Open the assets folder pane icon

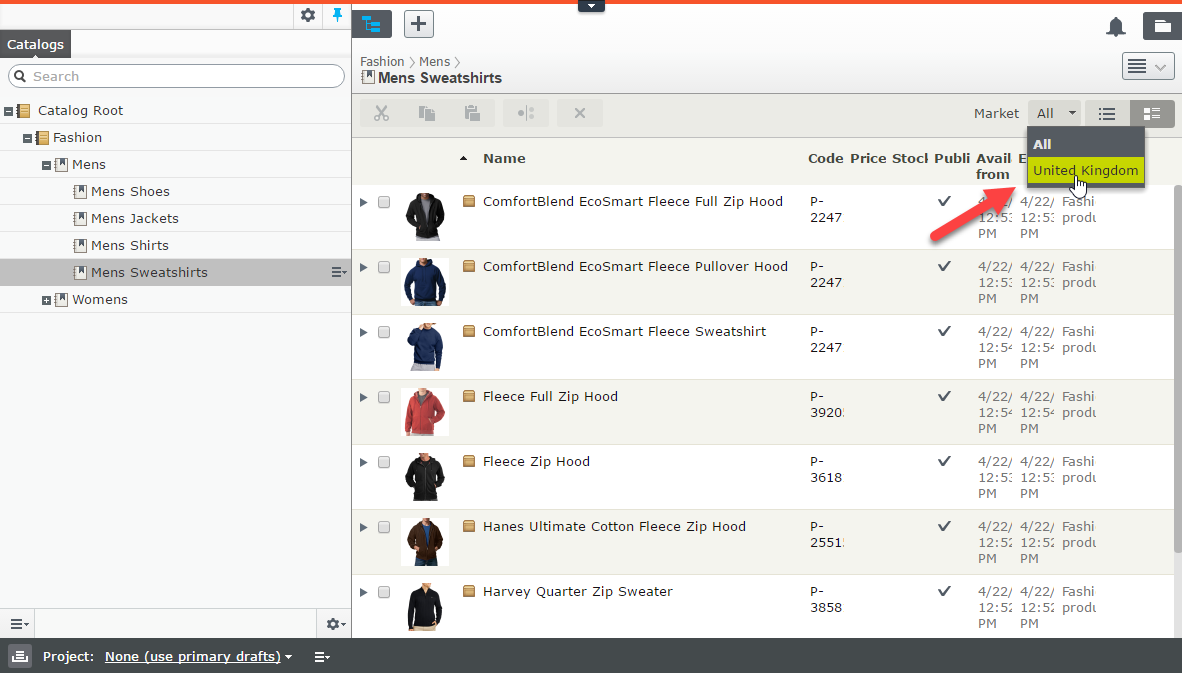tap(1162, 27)
